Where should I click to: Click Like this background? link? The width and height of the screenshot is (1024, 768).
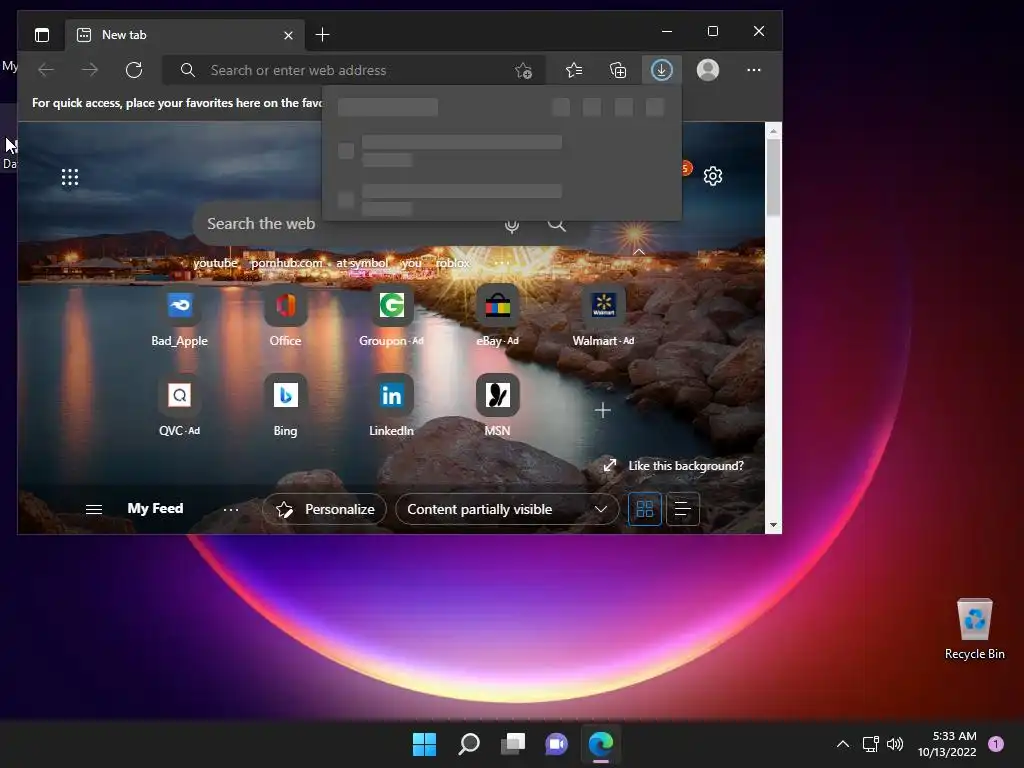[686, 466]
